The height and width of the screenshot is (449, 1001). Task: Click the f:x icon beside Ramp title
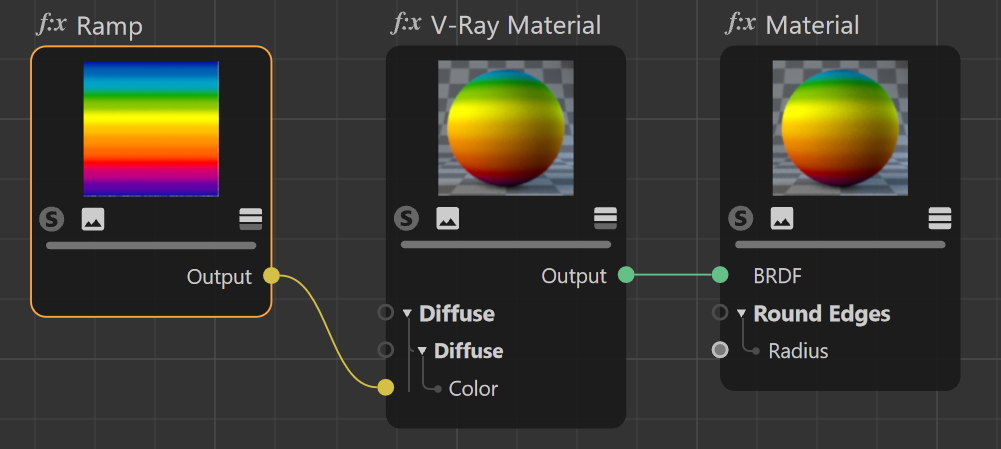50,25
